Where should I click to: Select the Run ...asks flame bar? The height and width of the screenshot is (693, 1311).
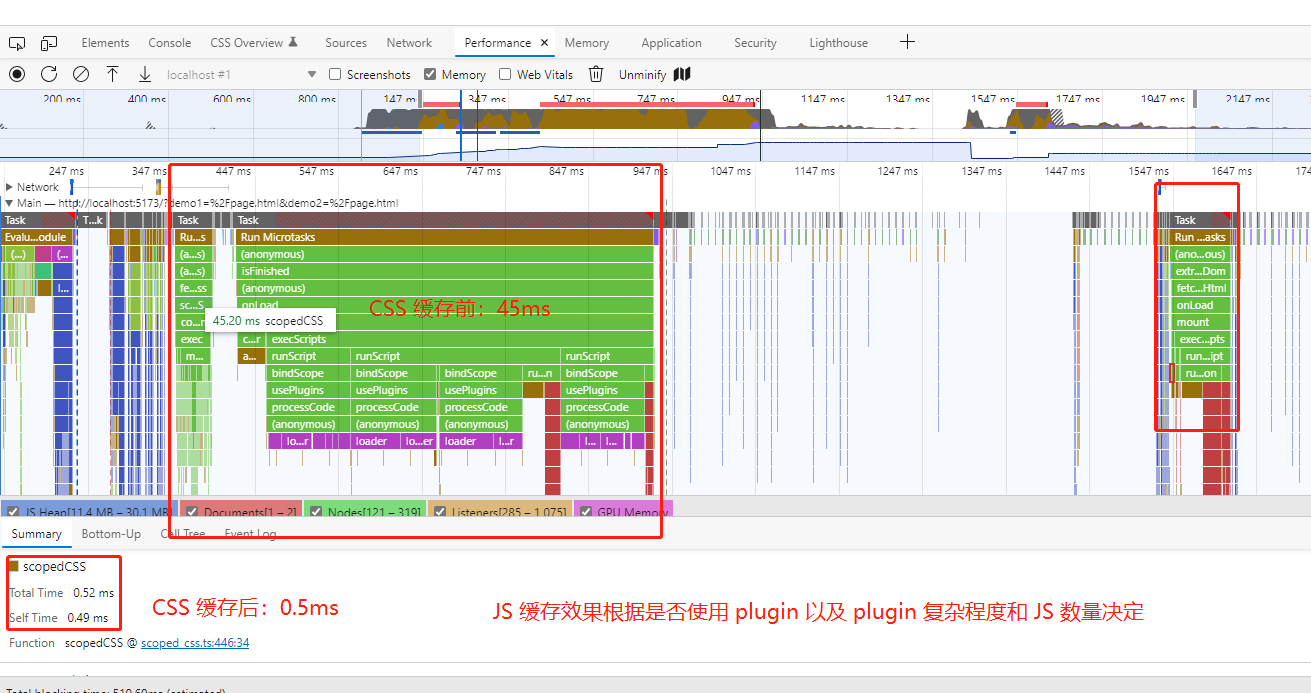[x=1199, y=237]
